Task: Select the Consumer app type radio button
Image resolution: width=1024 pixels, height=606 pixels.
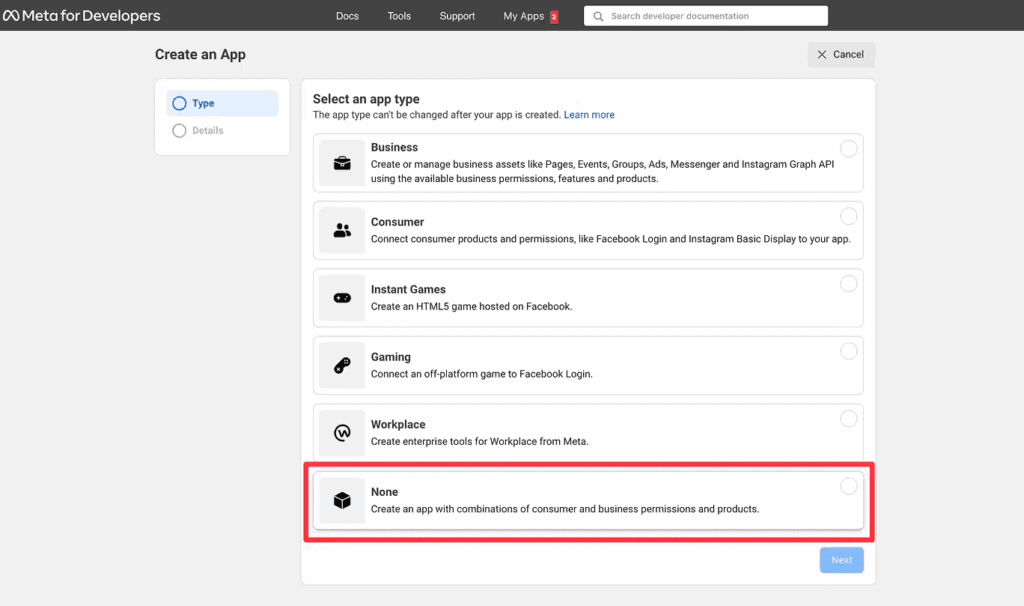Action: 849,215
